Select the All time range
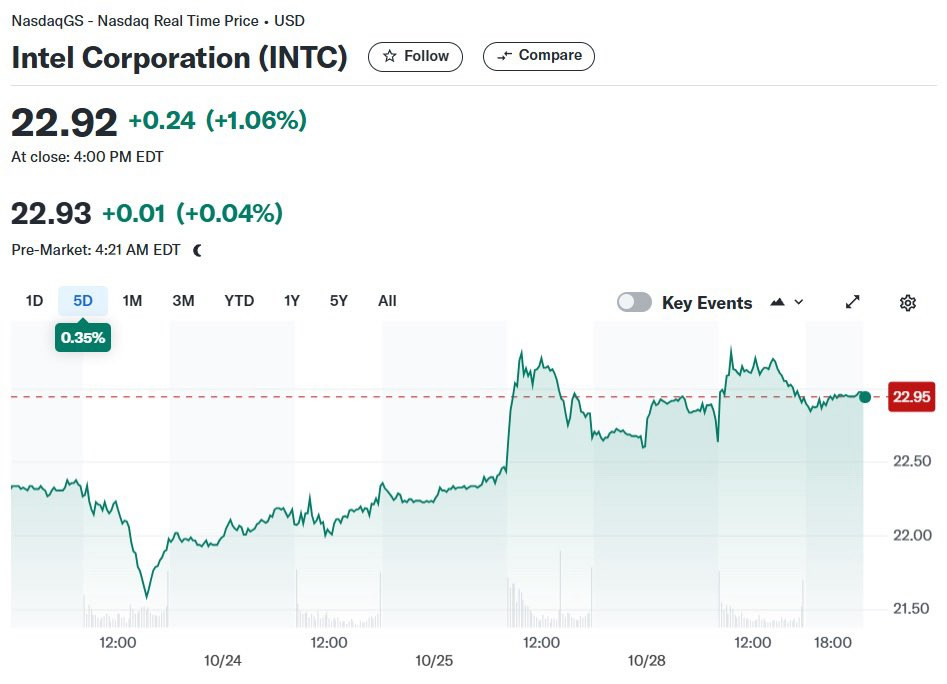Viewport: 947px width, 684px height. (x=387, y=301)
